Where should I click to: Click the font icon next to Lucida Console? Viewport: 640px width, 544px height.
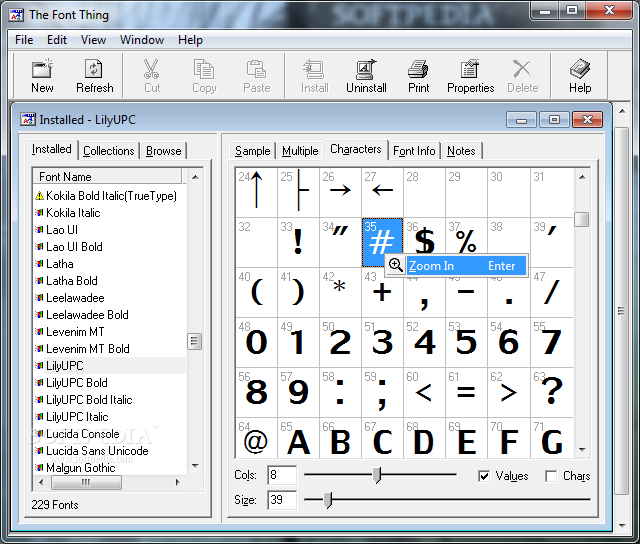tap(39, 433)
